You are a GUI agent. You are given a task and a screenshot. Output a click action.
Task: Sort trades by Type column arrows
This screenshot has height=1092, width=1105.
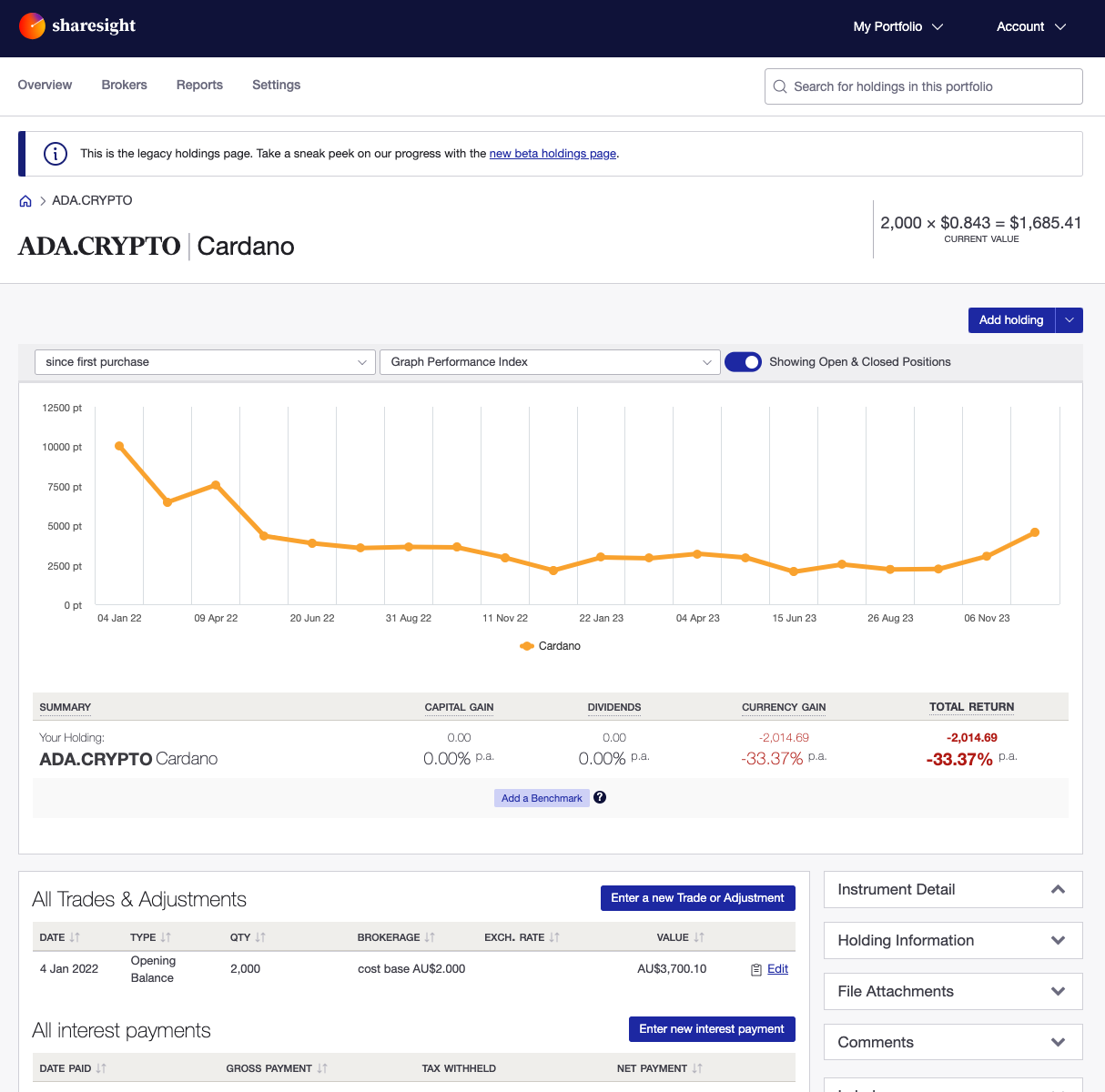[x=166, y=937]
